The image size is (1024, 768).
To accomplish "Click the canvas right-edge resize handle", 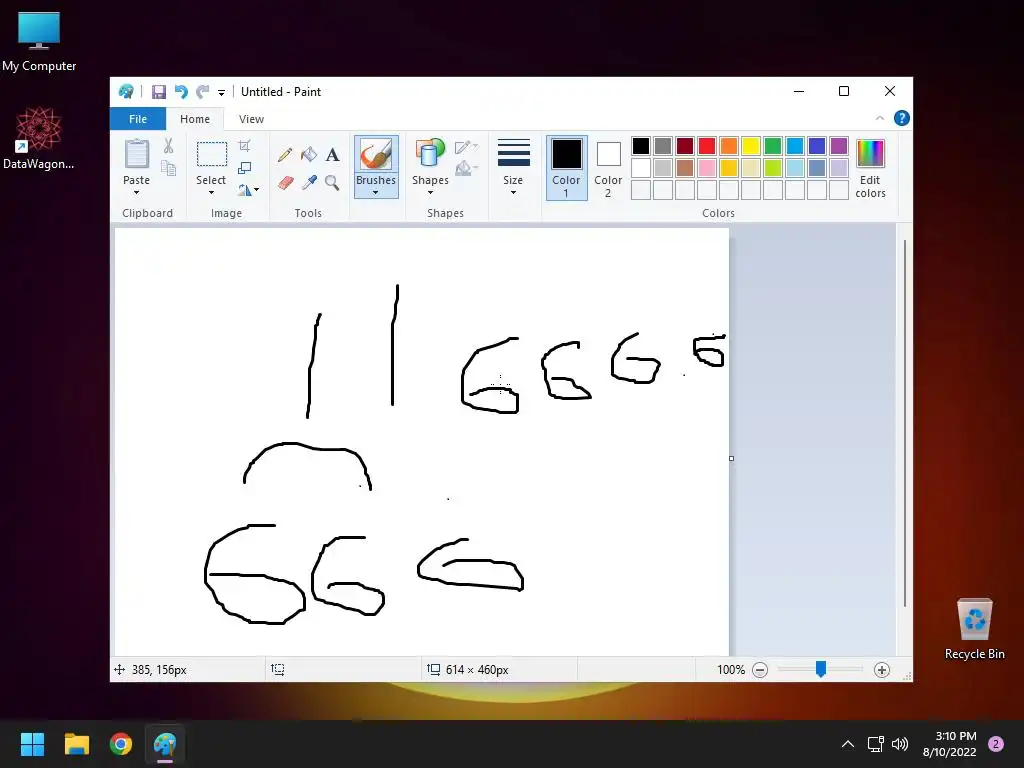I will coord(731,458).
